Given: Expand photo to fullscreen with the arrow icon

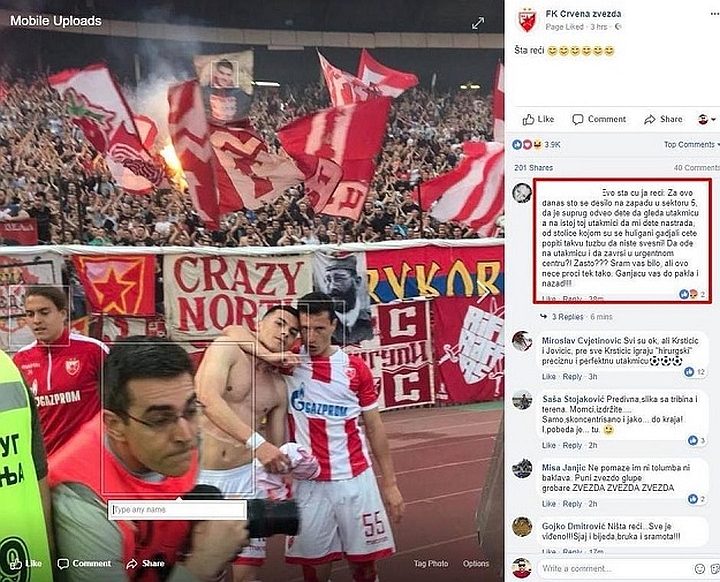Looking at the screenshot, I should (x=478, y=23).
